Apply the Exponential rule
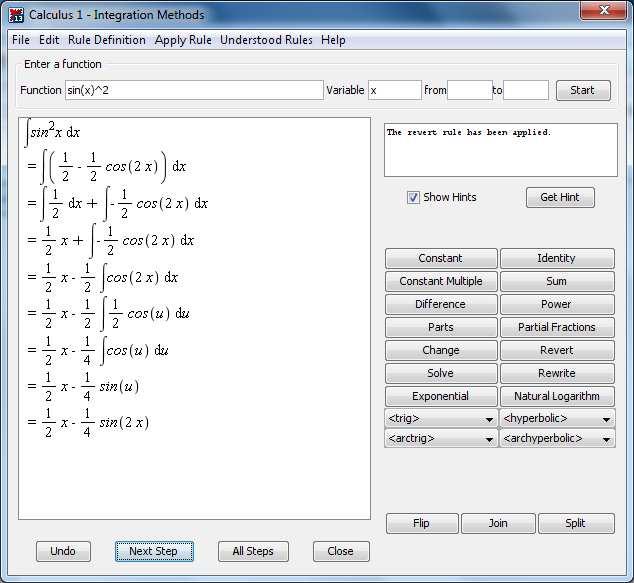Viewport: 634px width, 583px height. coord(441,397)
